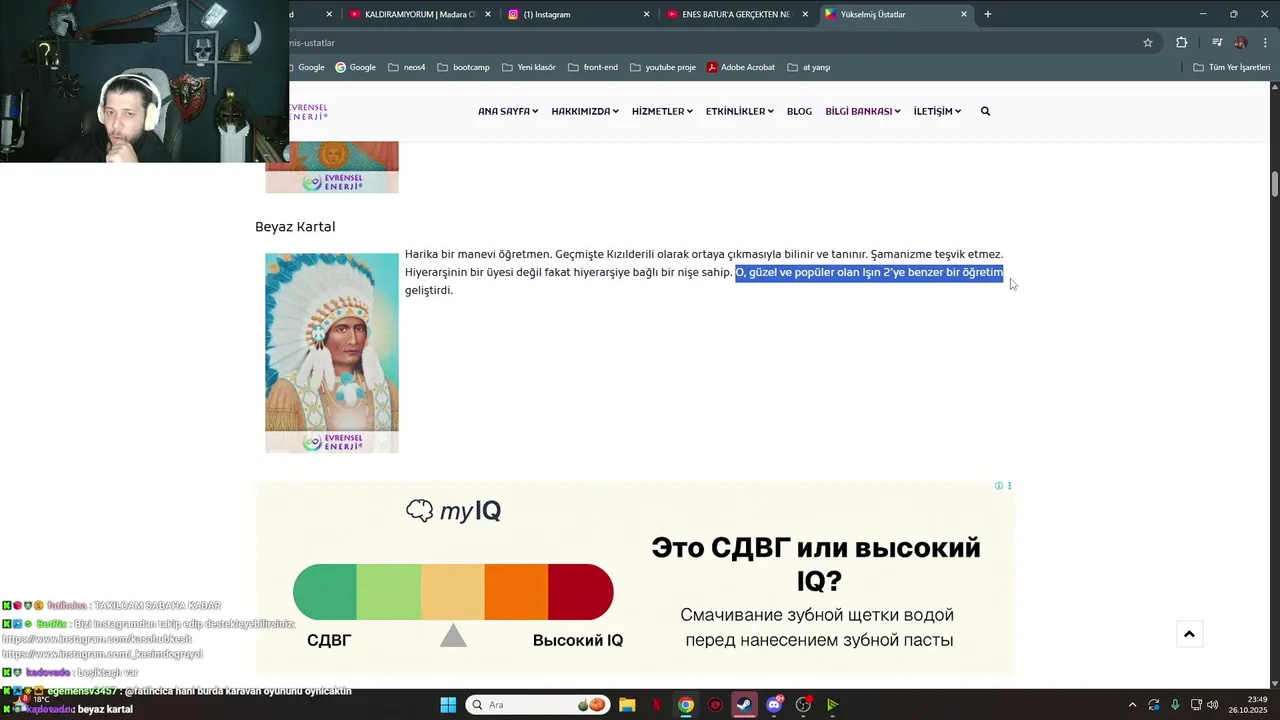1280x720 pixels.
Task: Open the Yeni klasör bookmark folder
Action: coord(528,67)
